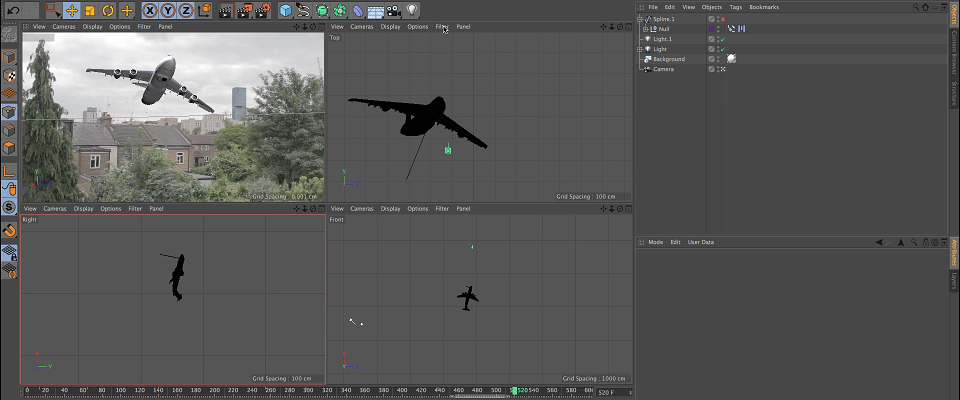This screenshot has height=400, width=960.
Task: Toggle Y axis lock
Action: 168,10
